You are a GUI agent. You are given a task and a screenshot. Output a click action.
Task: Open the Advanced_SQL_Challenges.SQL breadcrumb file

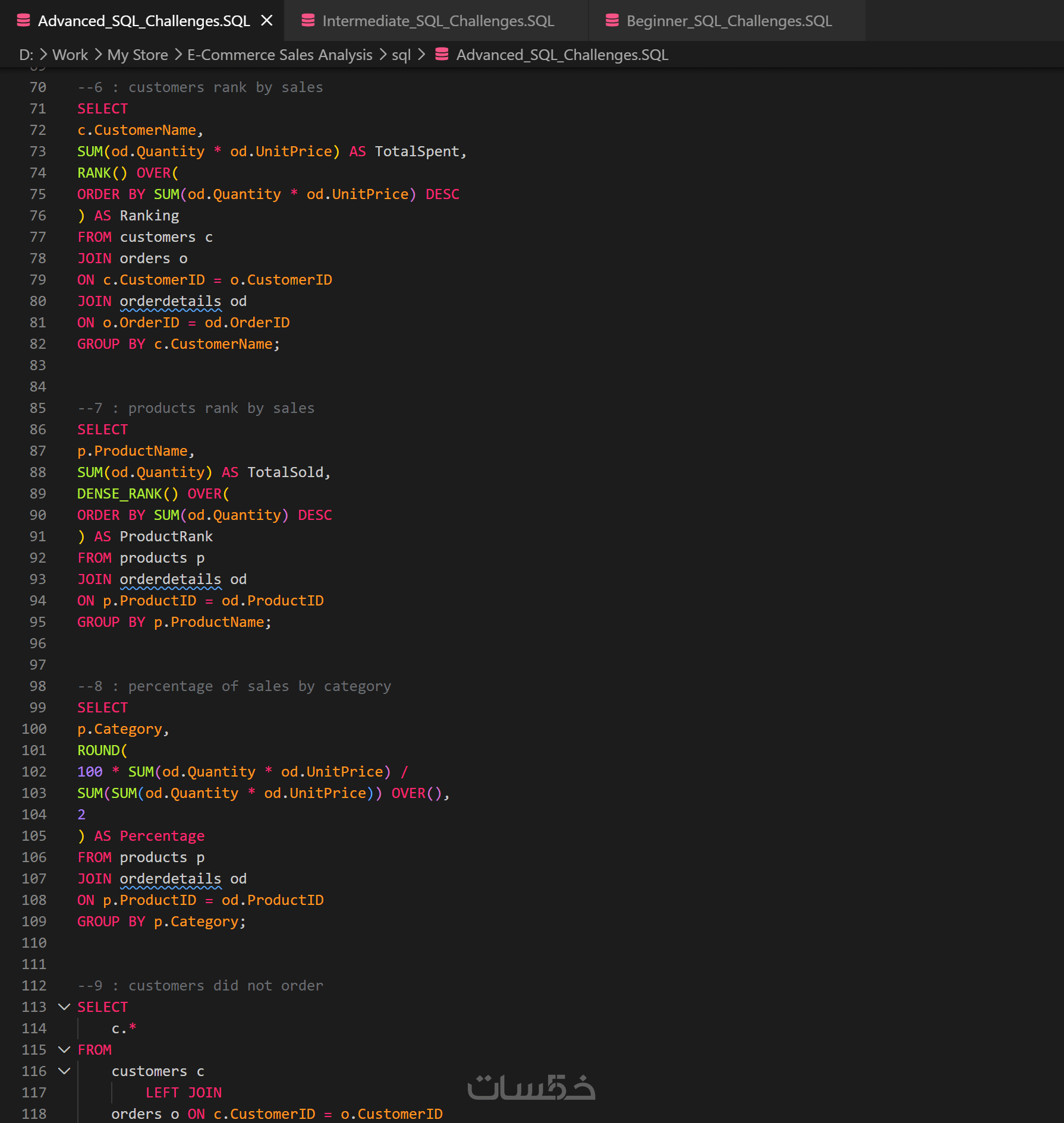pos(562,55)
